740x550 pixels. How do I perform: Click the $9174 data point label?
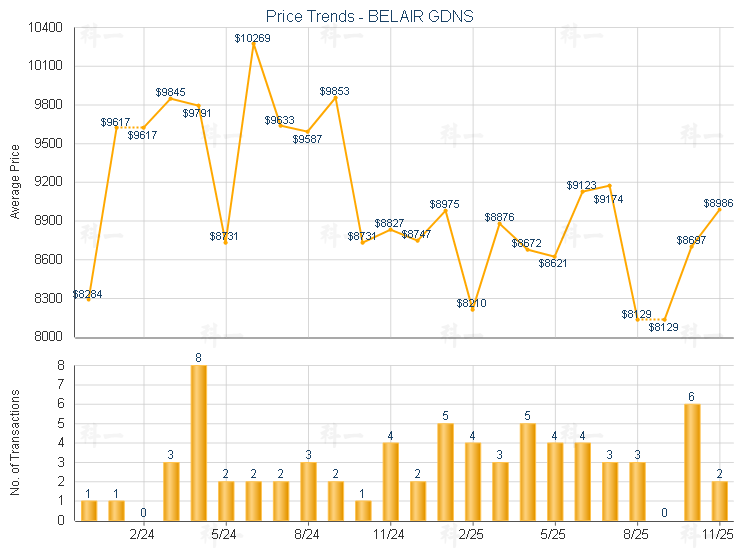point(608,199)
